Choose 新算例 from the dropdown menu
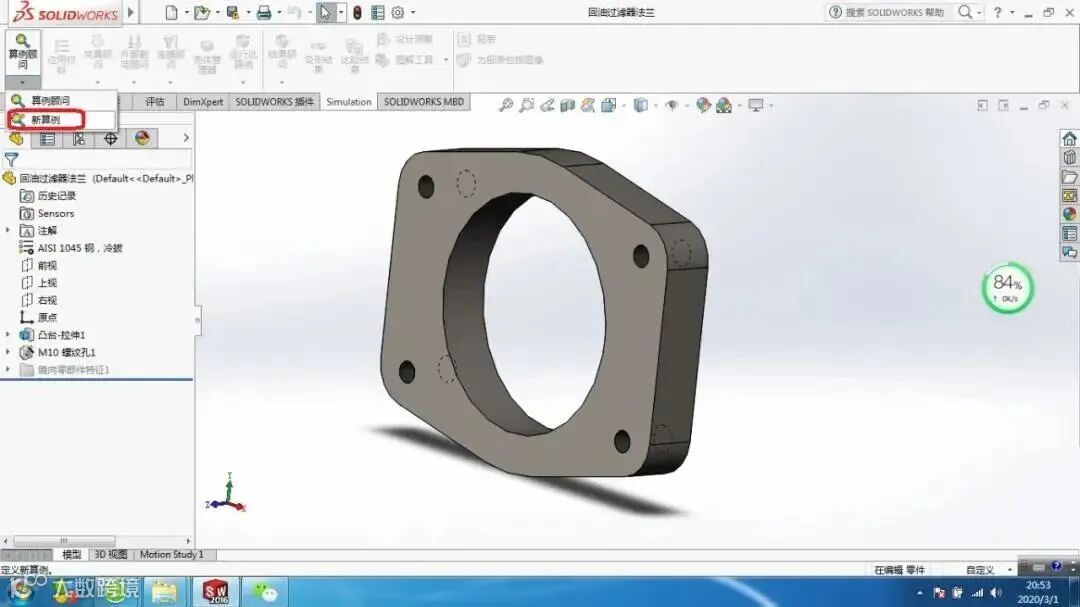This screenshot has width=1080, height=607. (45, 120)
